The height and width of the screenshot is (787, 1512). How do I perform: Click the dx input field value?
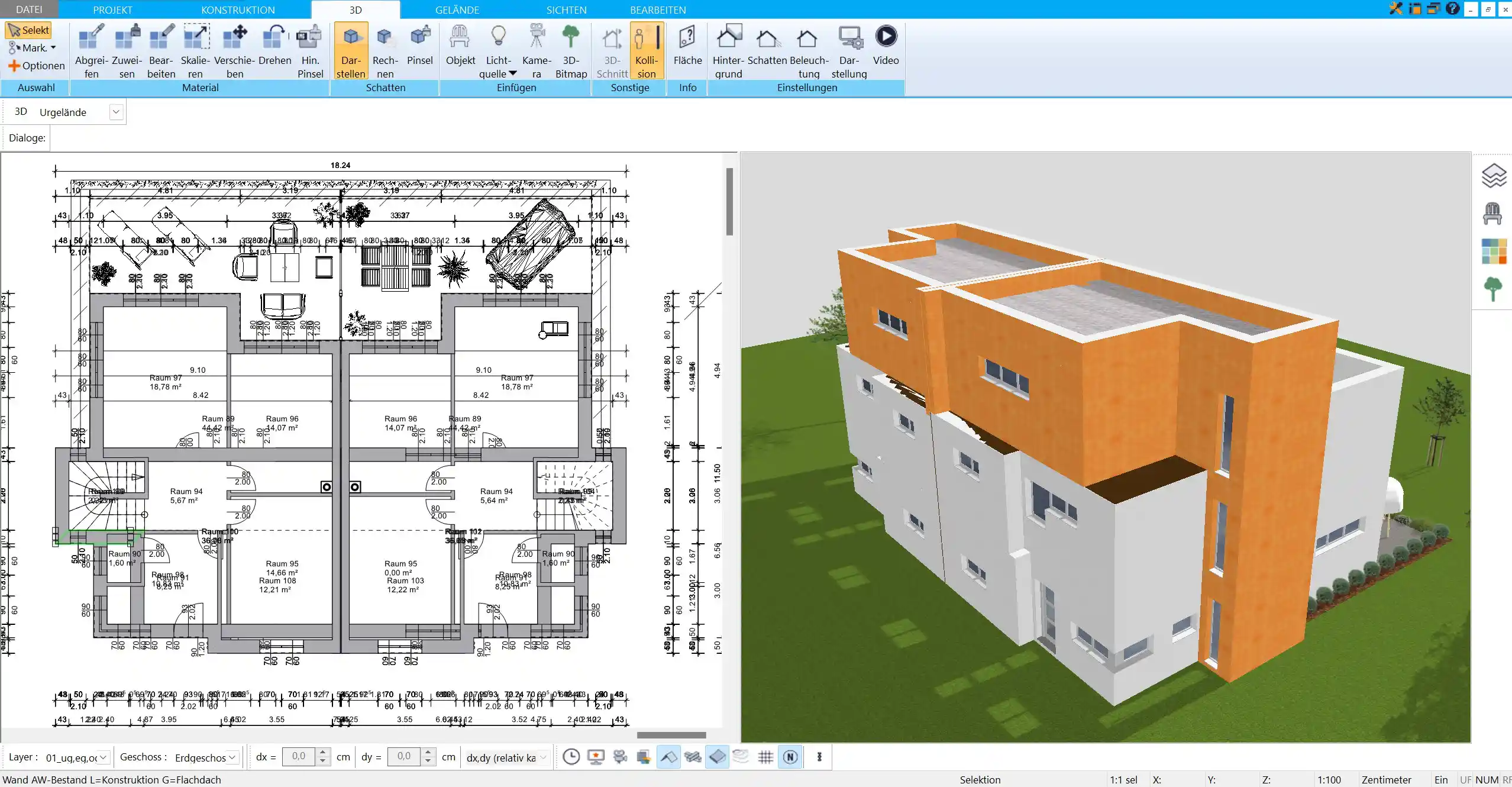[298, 756]
